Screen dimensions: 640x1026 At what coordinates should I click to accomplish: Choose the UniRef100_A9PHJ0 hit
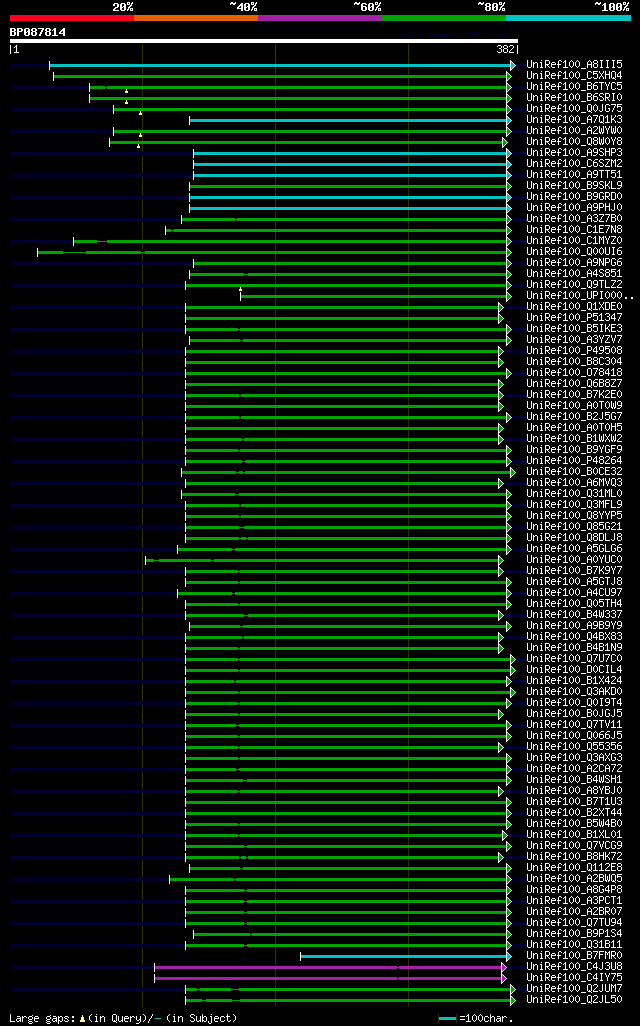(574, 207)
